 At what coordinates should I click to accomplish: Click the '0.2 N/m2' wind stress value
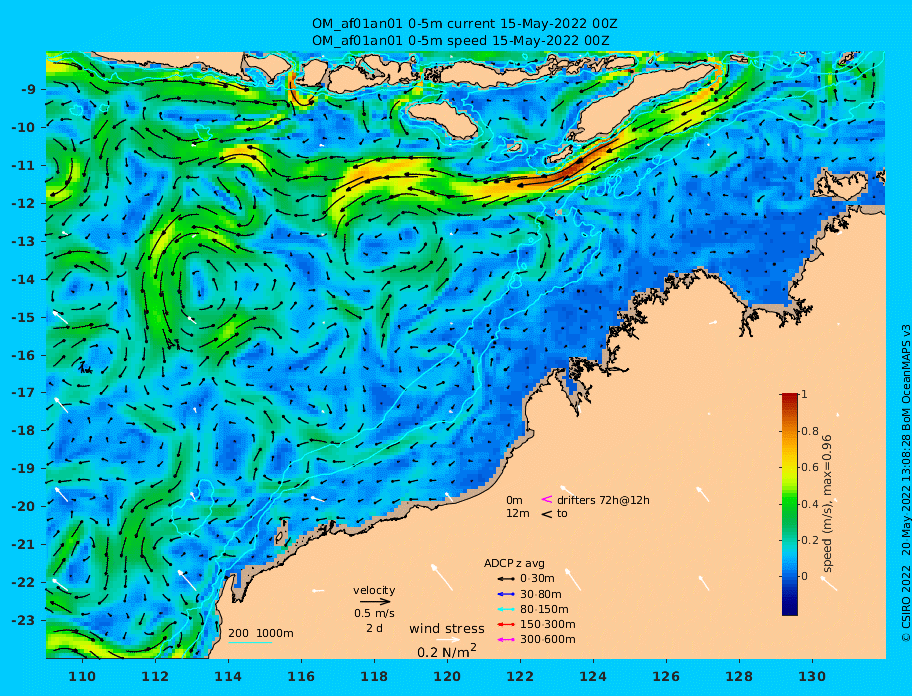click(x=447, y=651)
